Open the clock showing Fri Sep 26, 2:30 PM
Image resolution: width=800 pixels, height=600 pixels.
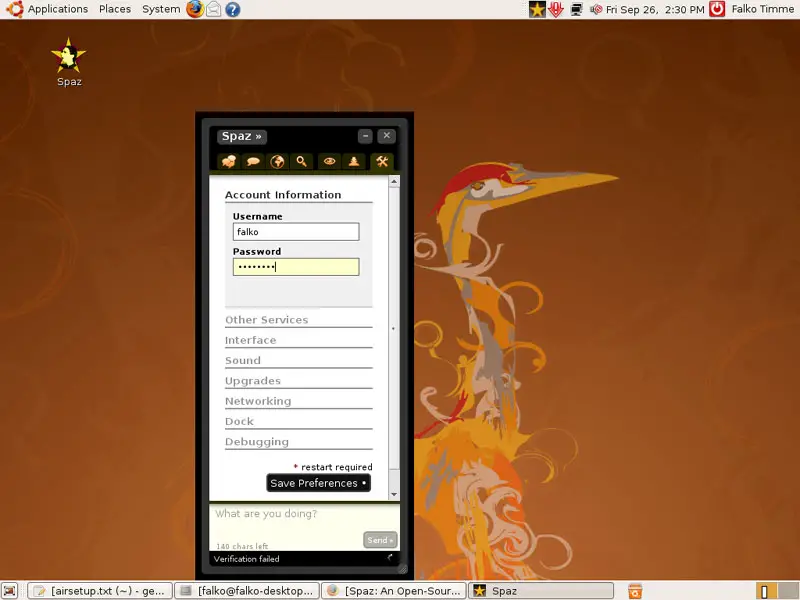(x=655, y=9)
